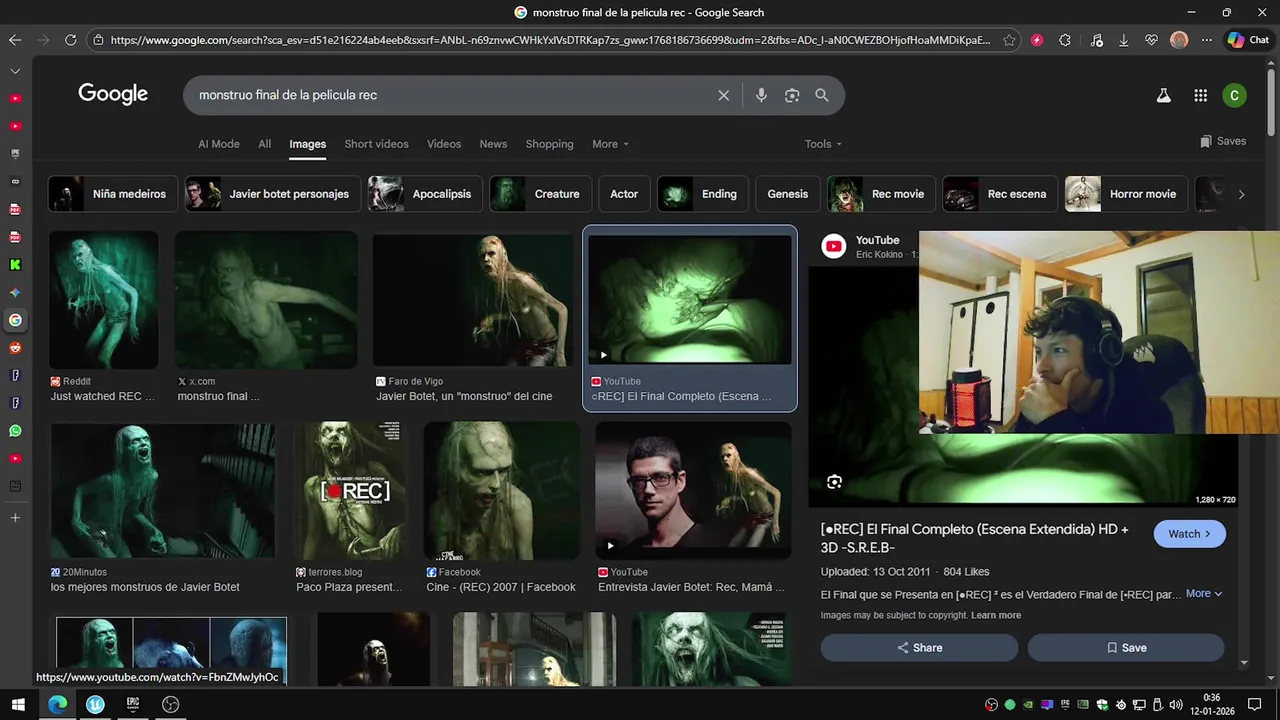
Task: Filter by 'Apocalipsis' chip
Action: pyautogui.click(x=425, y=194)
